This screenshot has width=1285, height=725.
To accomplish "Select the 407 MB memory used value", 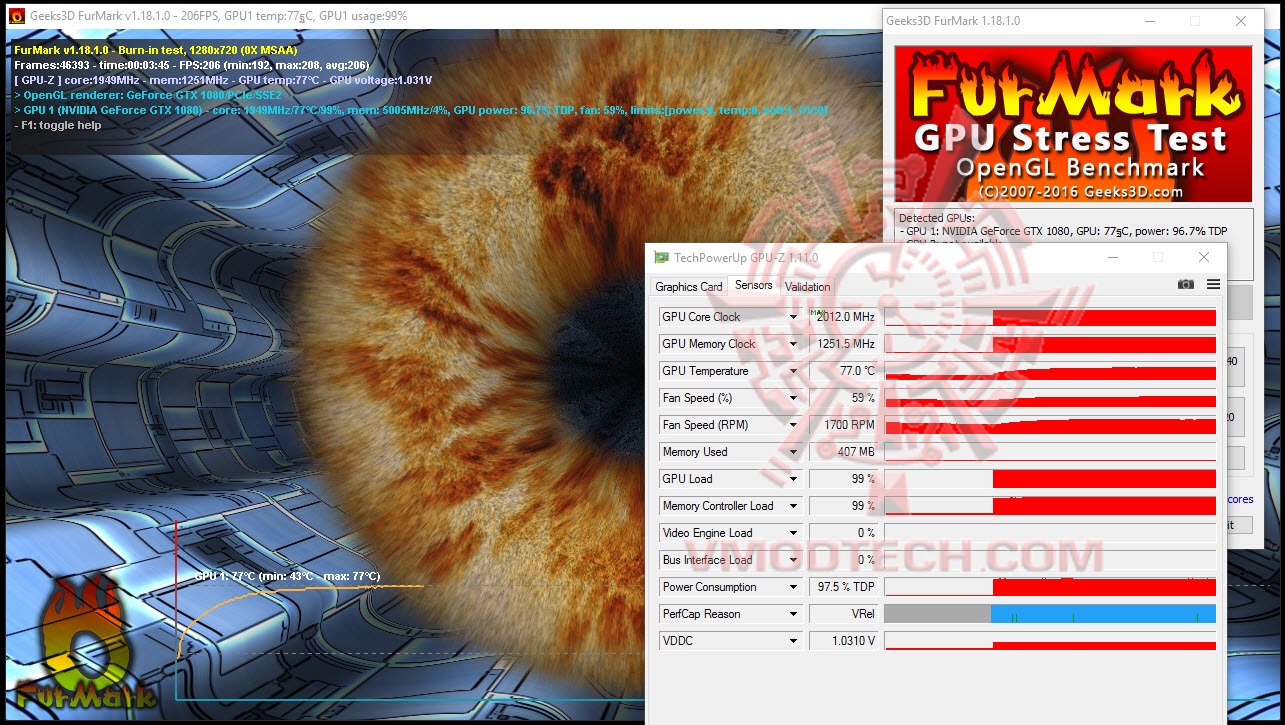I will 843,452.
